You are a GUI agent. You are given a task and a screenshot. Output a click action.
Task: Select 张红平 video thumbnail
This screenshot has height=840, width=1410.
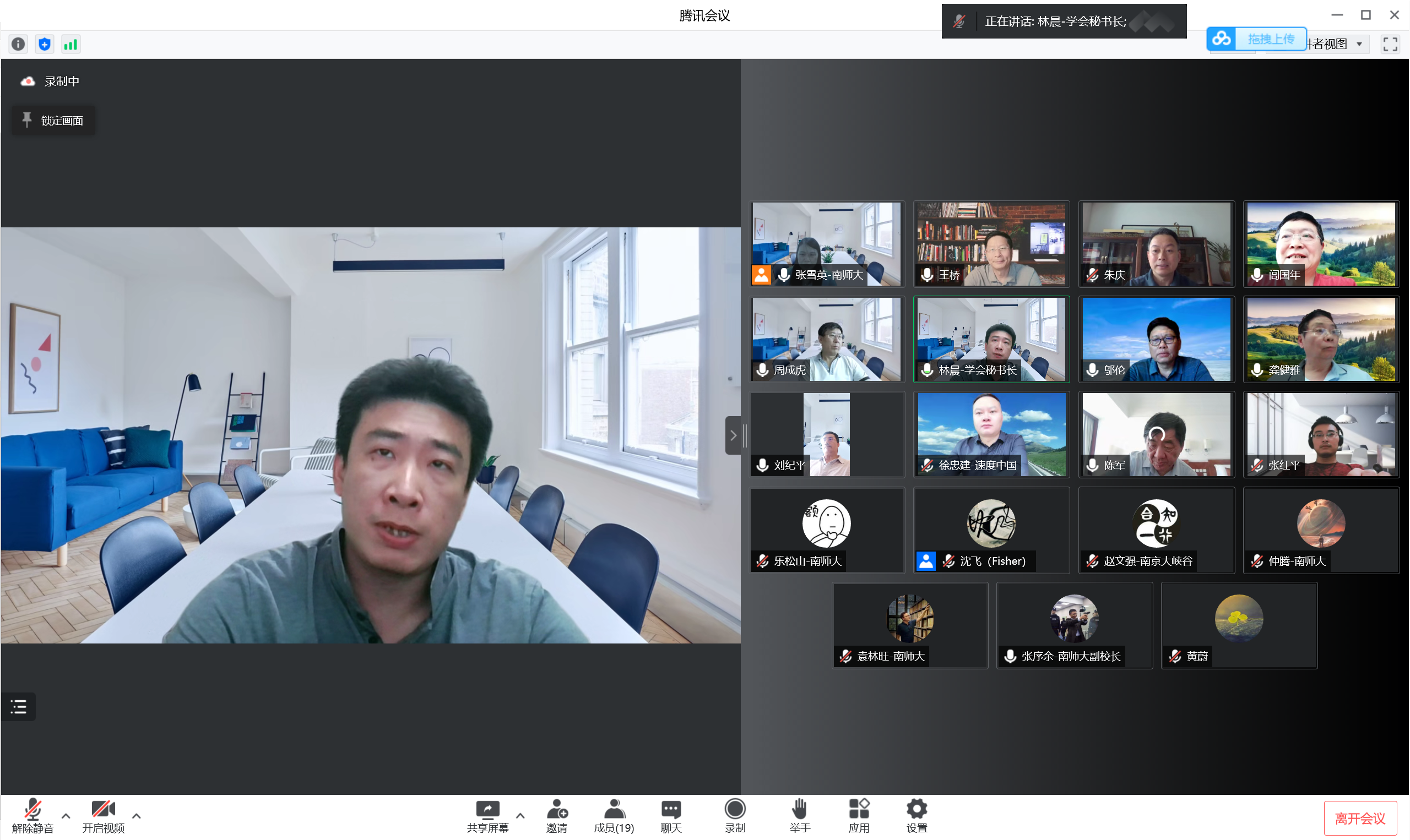[x=1321, y=435]
